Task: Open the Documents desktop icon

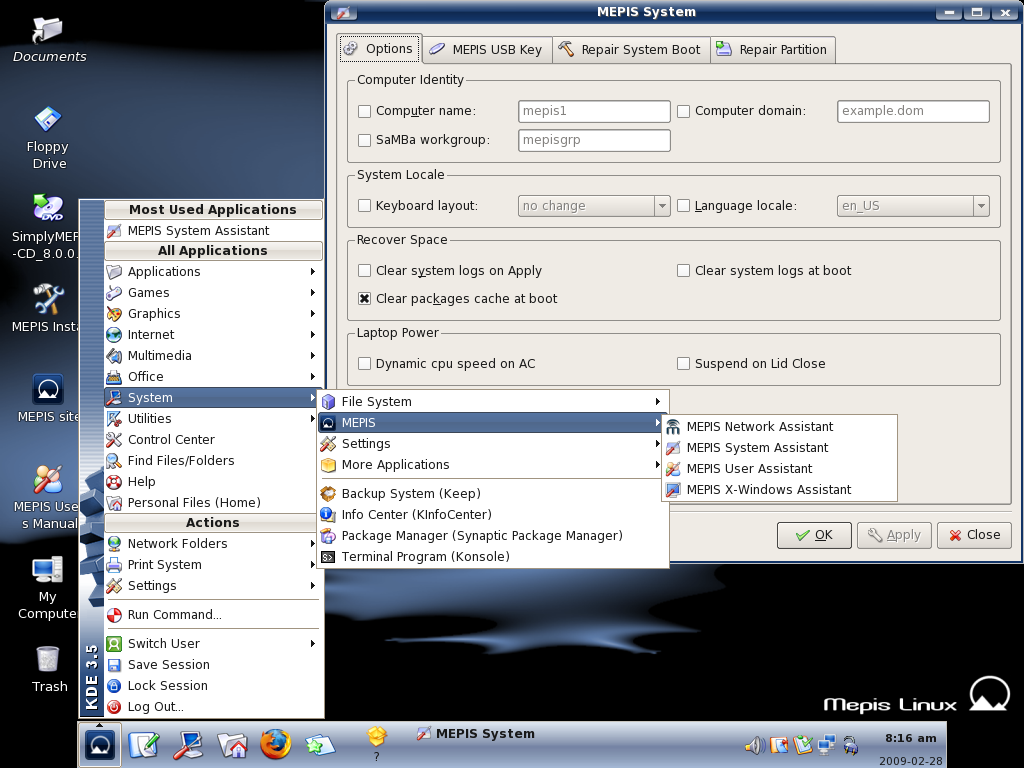Action: 49,39
